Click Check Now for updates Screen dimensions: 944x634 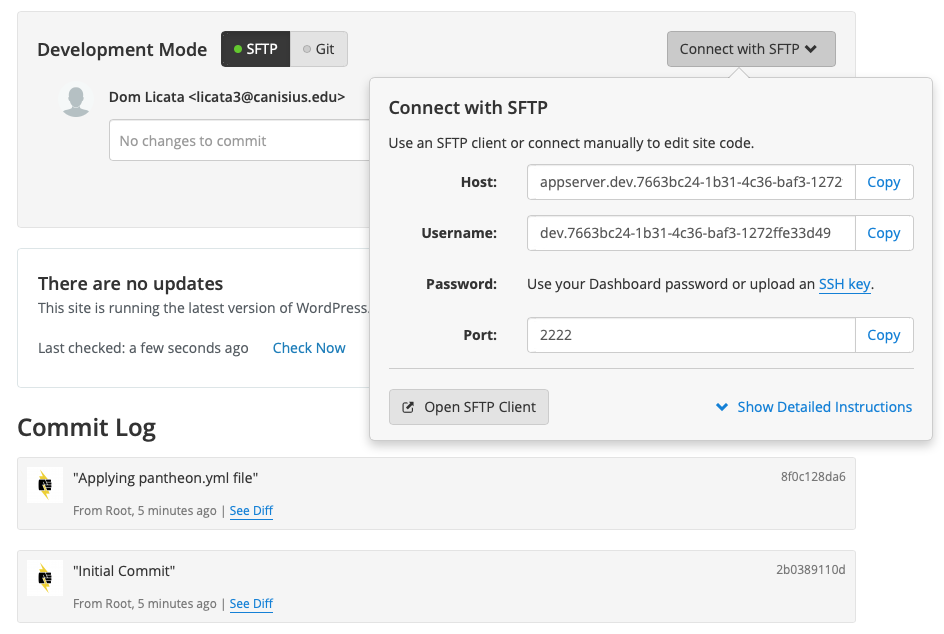coord(309,348)
